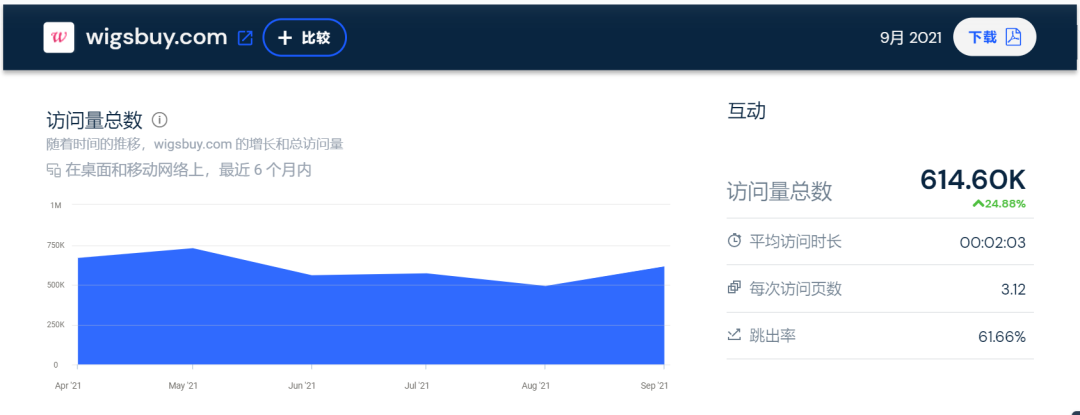Download the report with the 下载 button
This screenshot has width=1080, height=415.
tap(994, 38)
